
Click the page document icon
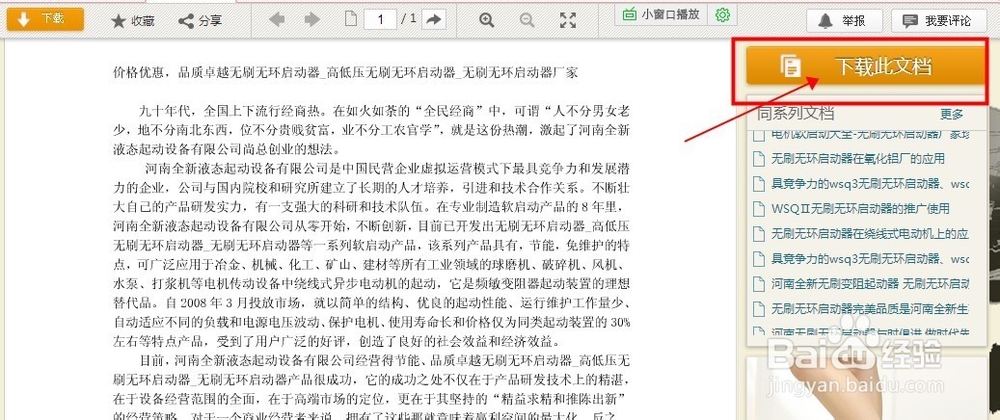(351, 19)
